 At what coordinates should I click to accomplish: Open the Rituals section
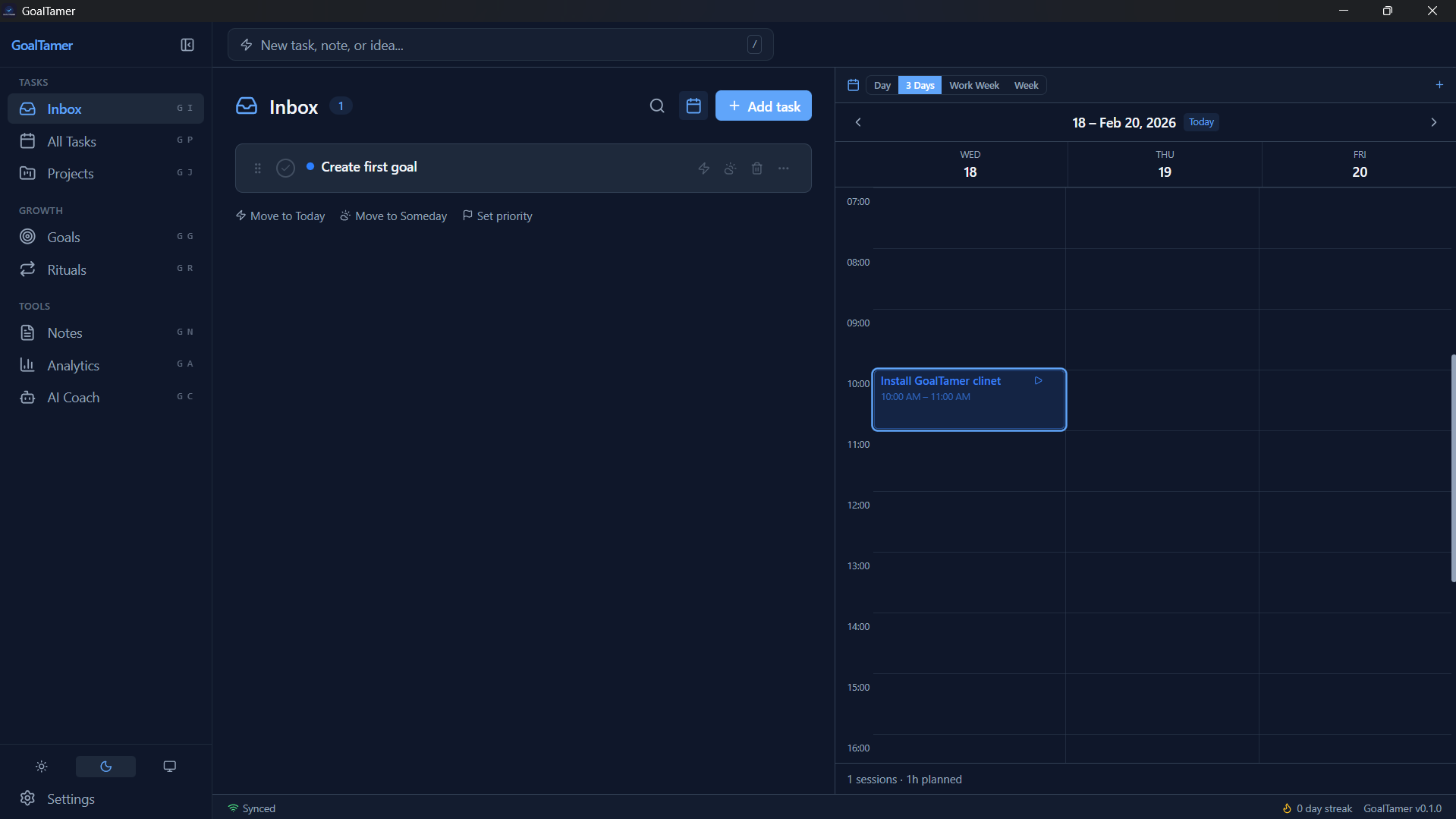tap(67, 269)
